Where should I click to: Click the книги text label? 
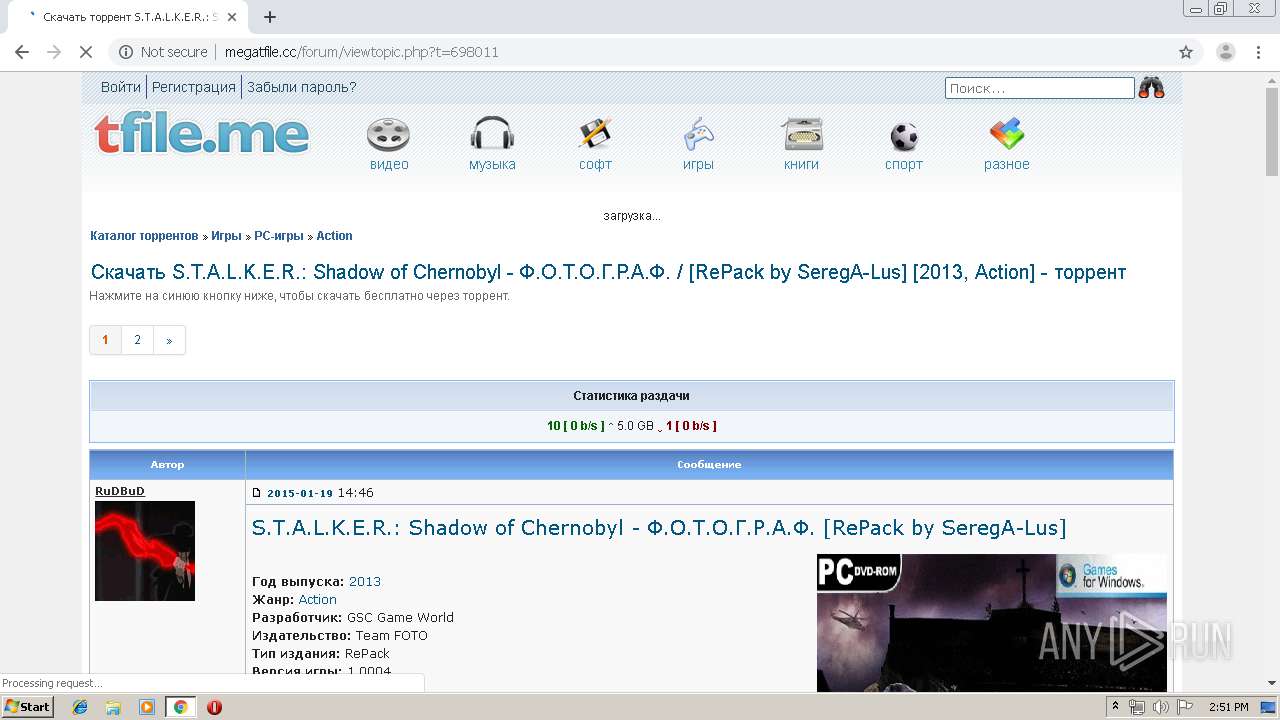point(801,165)
